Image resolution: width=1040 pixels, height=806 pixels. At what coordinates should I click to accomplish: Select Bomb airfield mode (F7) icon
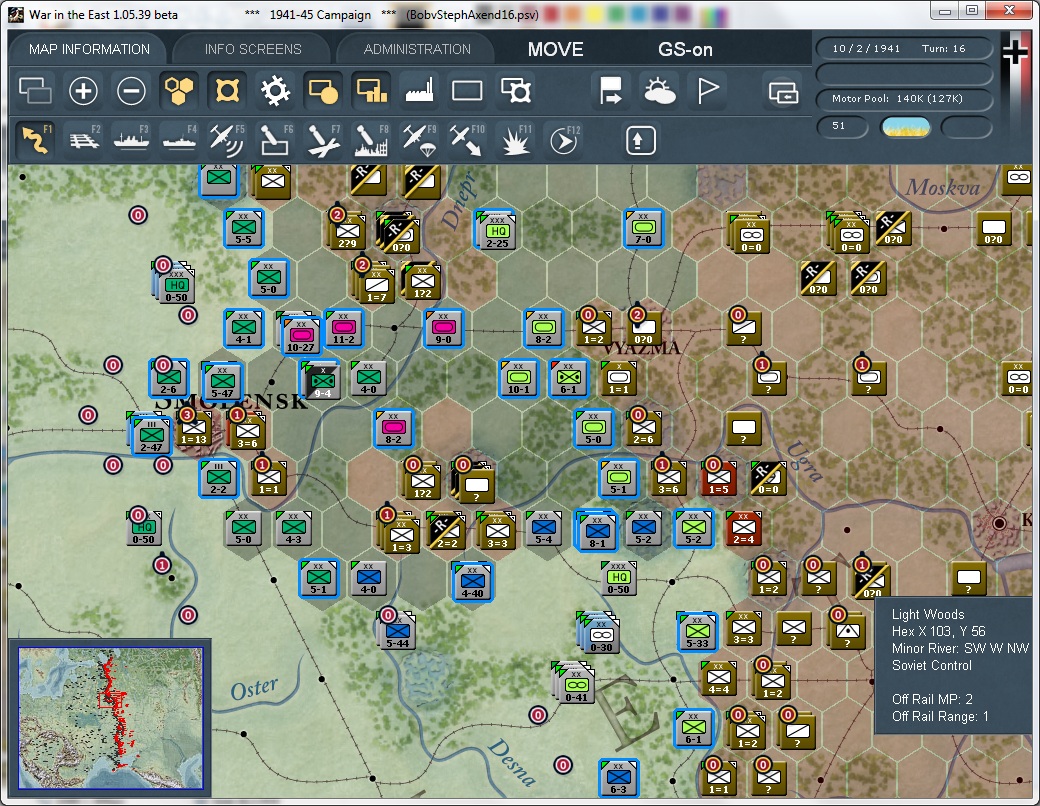point(323,139)
